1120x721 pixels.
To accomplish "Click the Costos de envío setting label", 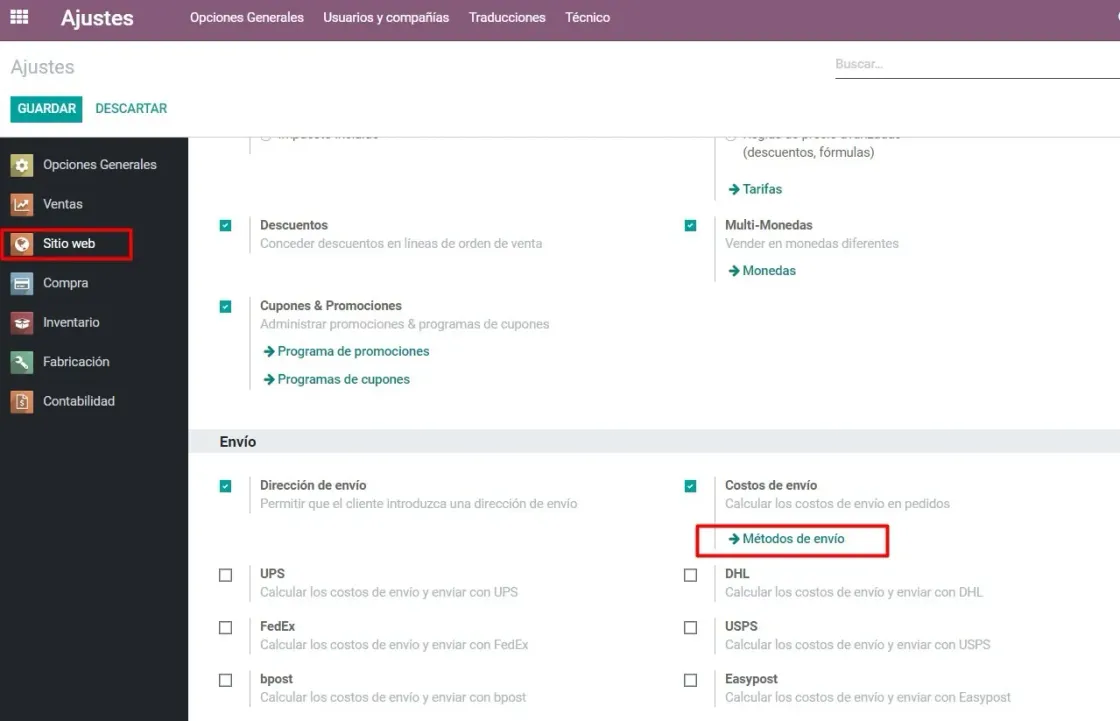I will [x=771, y=485].
